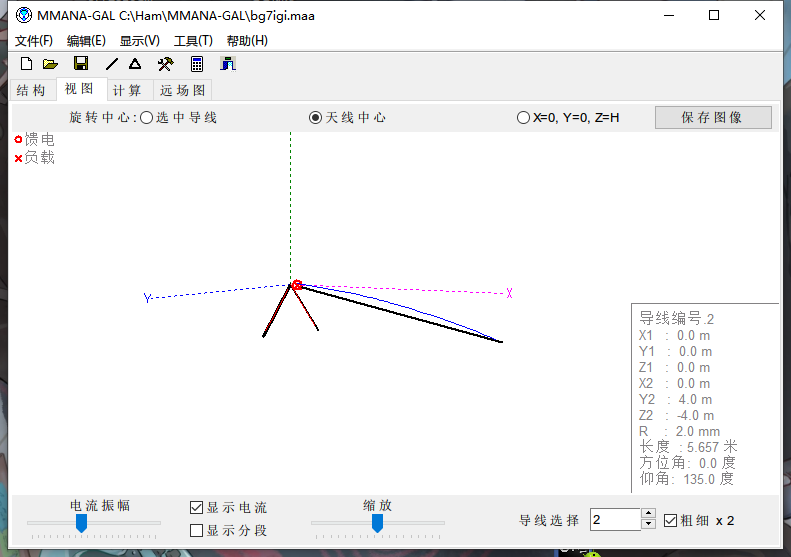Switch to the 结构 tab
Viewport: 791px width, 557px height.
pos(31,90)
